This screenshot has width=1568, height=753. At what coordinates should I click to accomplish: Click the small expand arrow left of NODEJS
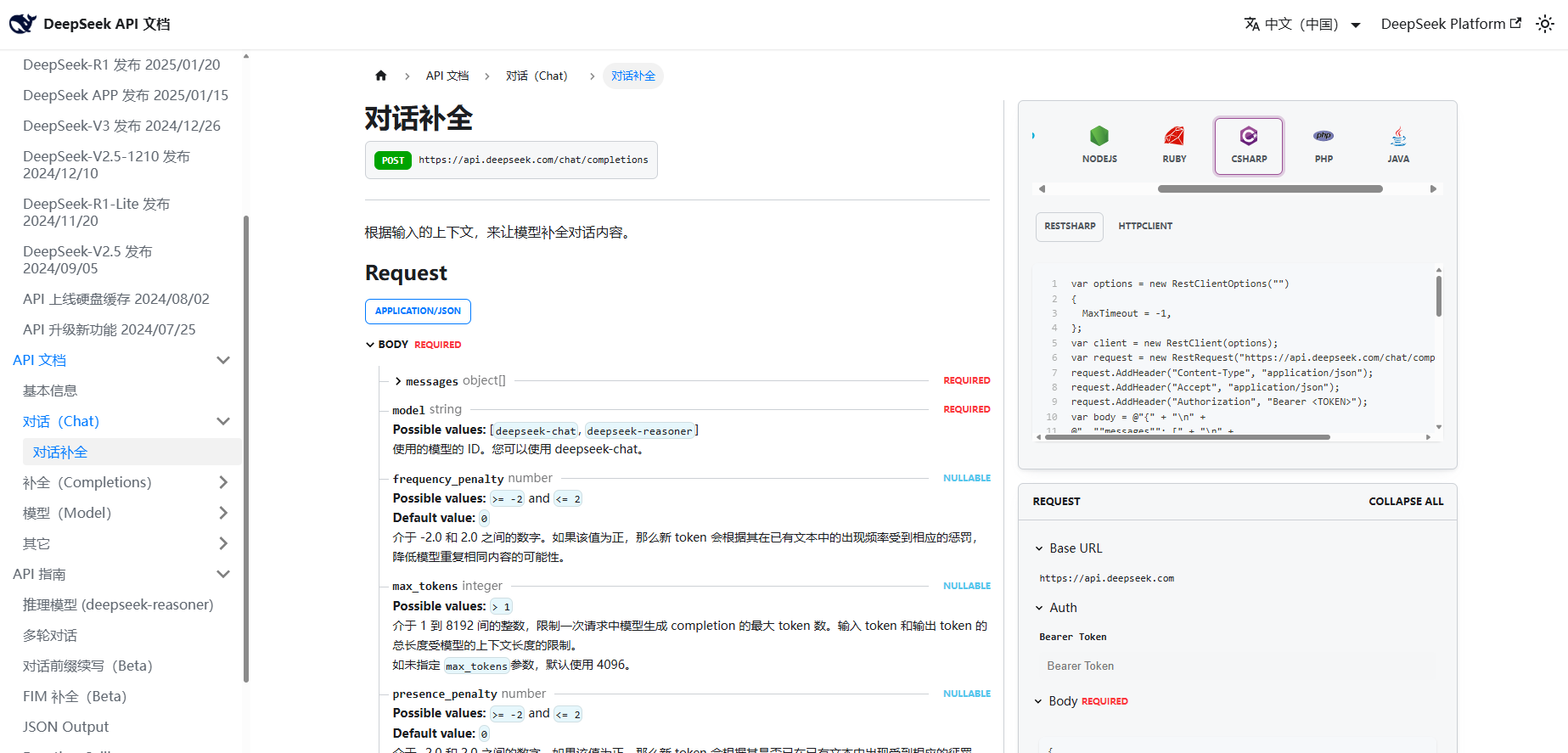pyautogui.click(x=1033, y=136)
